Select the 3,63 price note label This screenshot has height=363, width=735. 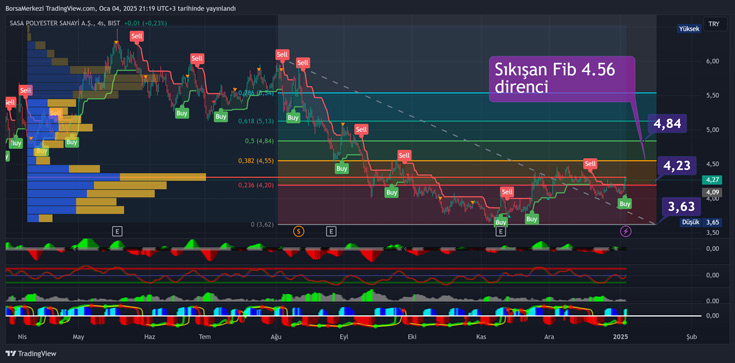[x=681, y=207]
